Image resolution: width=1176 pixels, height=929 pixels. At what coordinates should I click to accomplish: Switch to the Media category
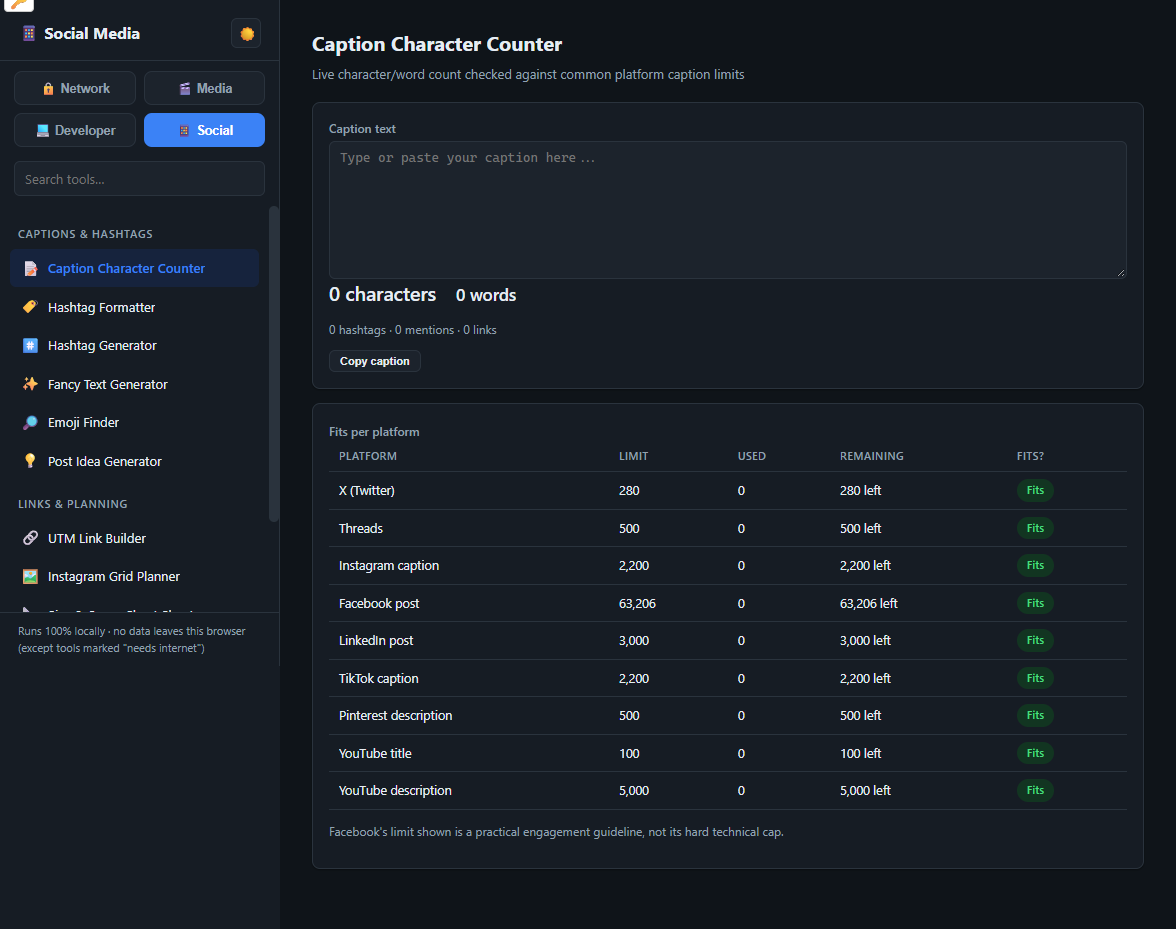[204, 88]
